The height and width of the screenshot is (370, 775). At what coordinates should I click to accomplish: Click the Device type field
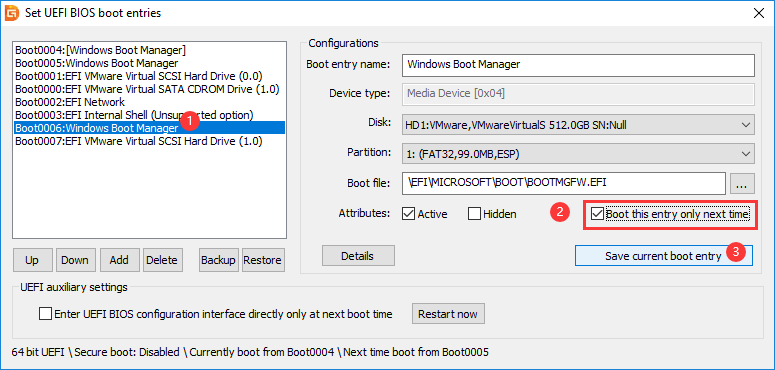click(x=578, y=94)
